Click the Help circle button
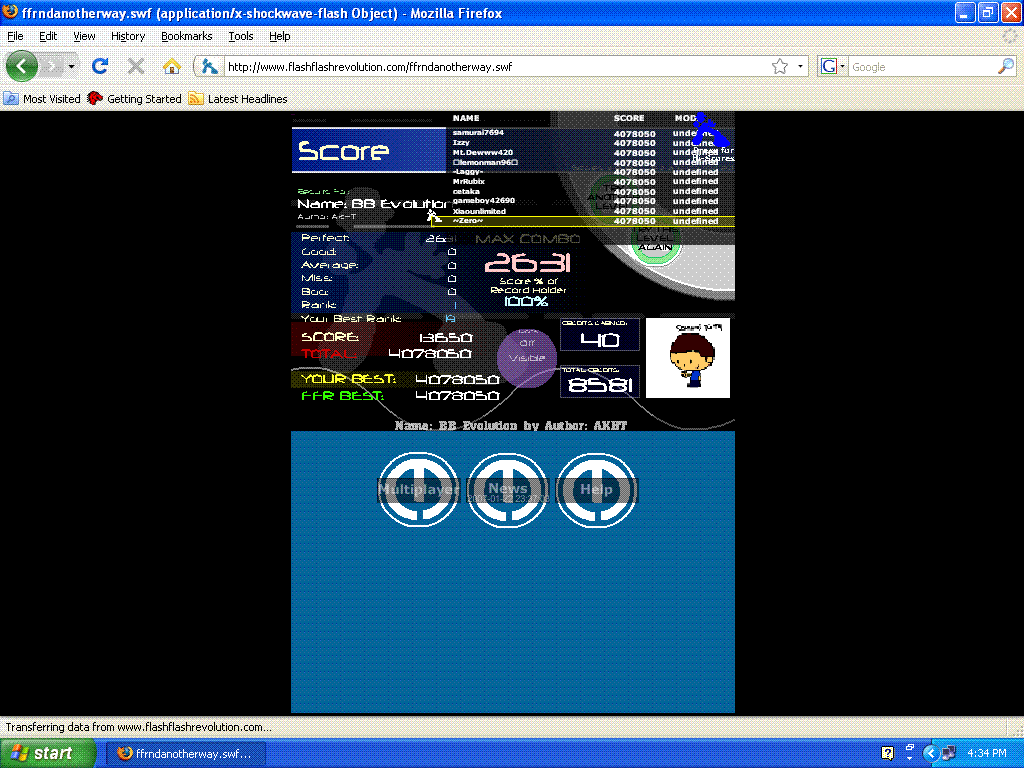 tap(596, 489)
